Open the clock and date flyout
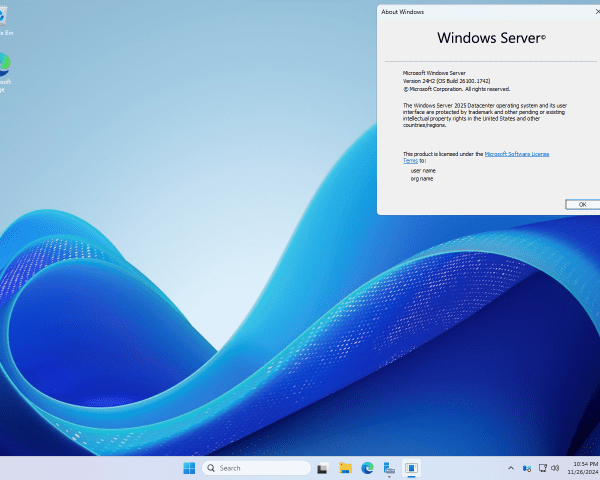The height and width of the screenshot is (480, 600). click(x=583, y=468)
